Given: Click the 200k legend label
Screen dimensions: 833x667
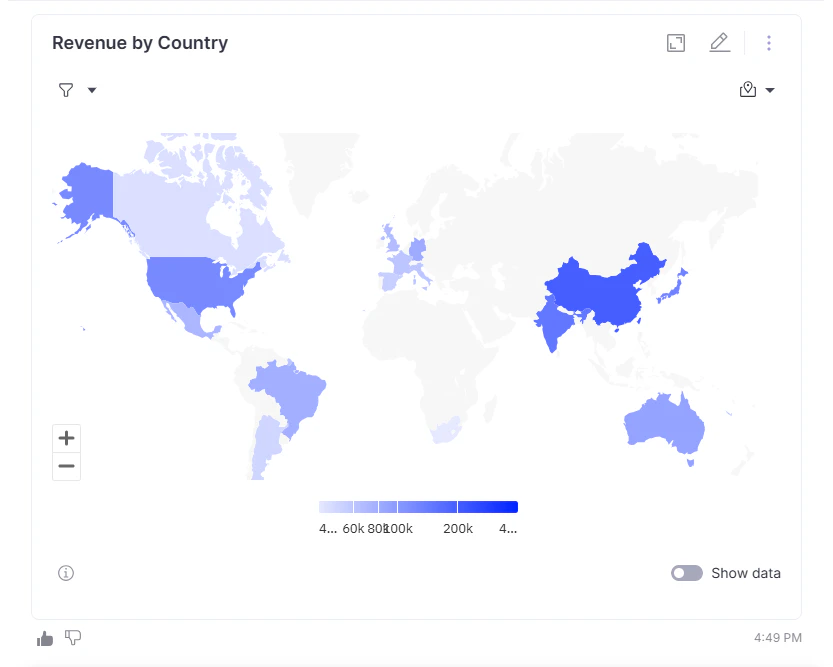Looking at the screenshot, I should (458, 529).
